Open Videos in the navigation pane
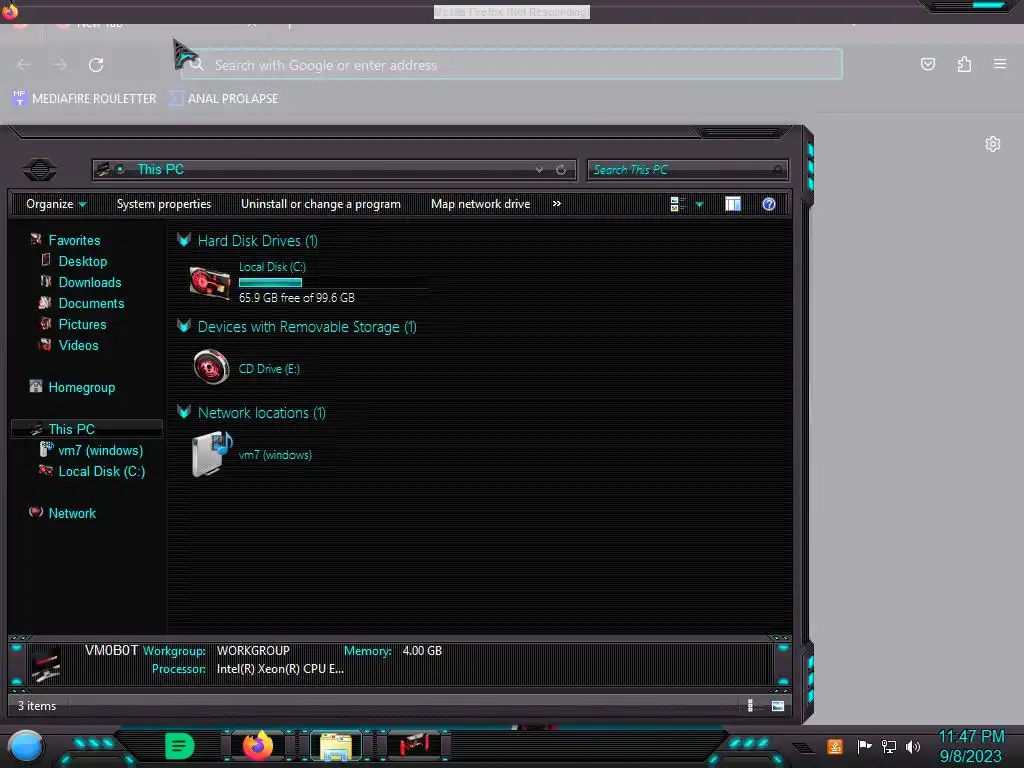This screenshot has height=768, width=1024. [78, 345]
